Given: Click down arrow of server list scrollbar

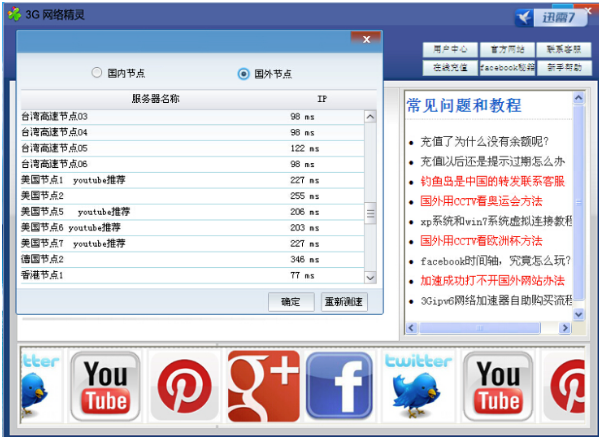Looking at the screenshot, I should pyautogui.click(x=370, y=278).
